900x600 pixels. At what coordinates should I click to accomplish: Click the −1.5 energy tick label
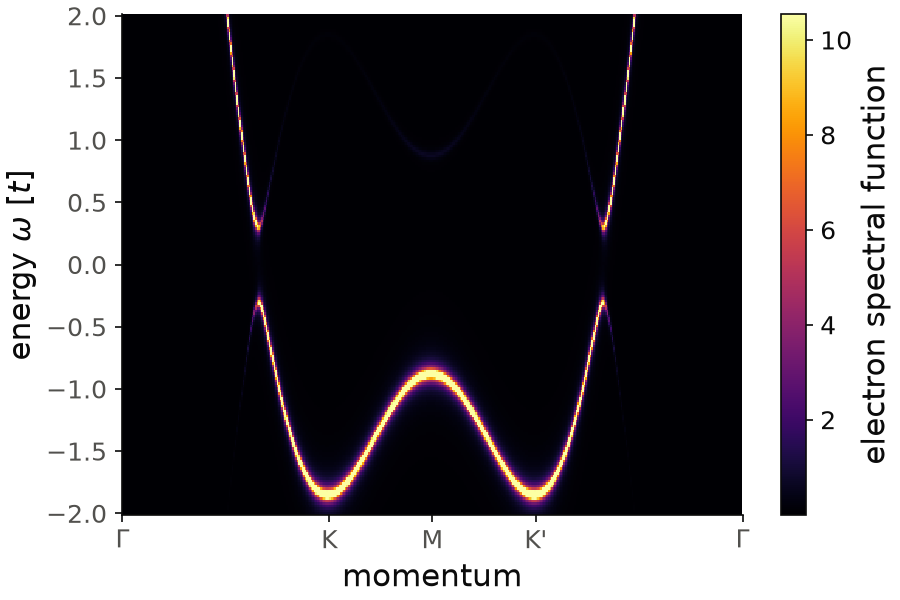77,451
